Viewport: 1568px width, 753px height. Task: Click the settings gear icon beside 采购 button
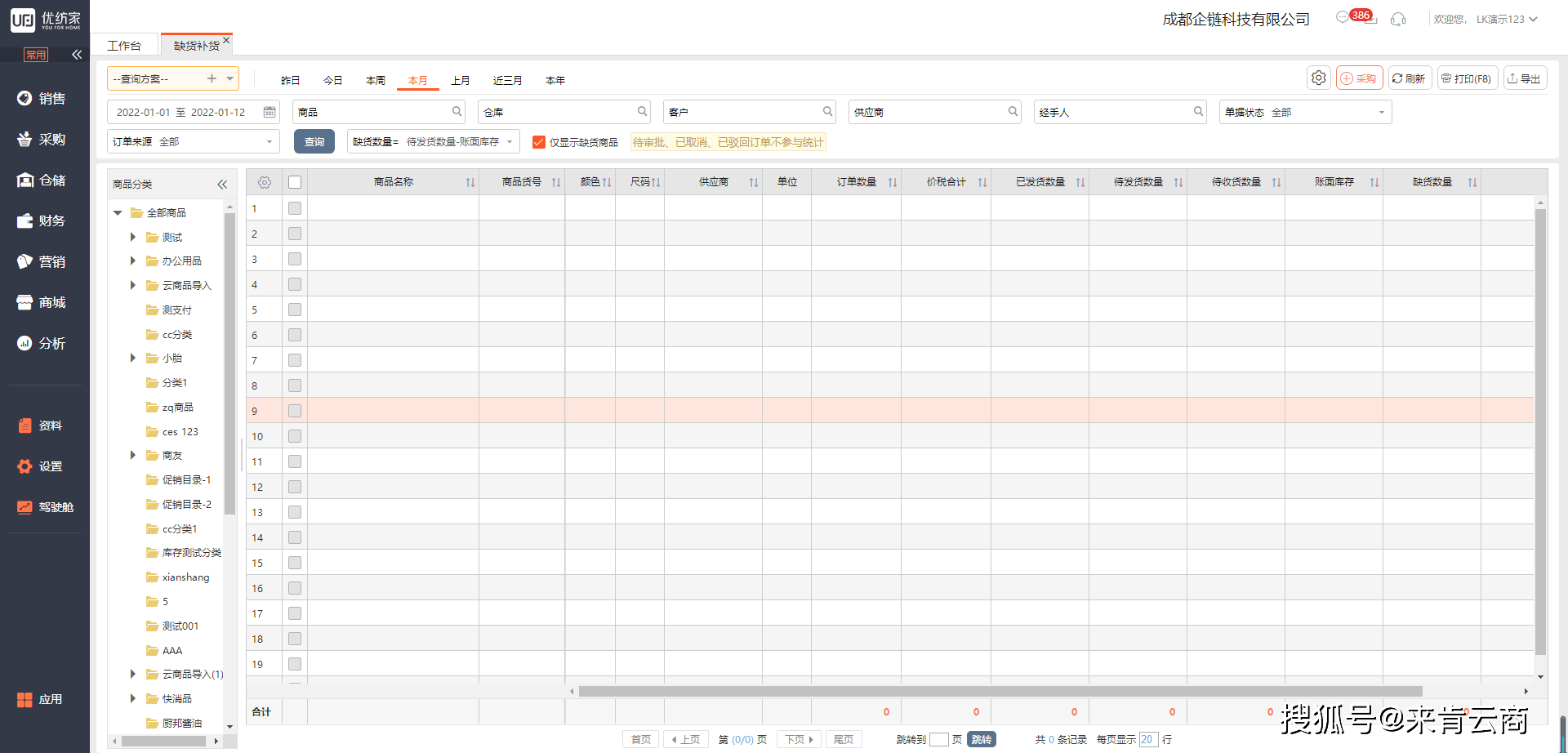click(1319, 78)
